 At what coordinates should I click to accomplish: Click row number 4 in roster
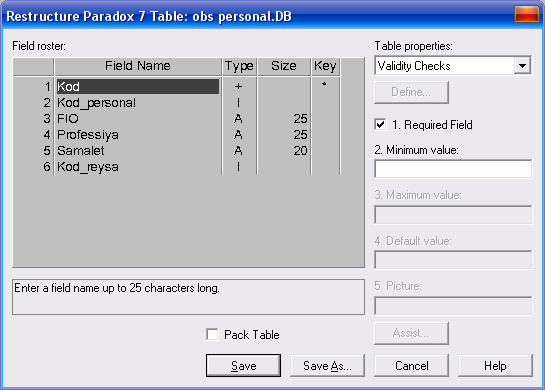click(47, 135)
